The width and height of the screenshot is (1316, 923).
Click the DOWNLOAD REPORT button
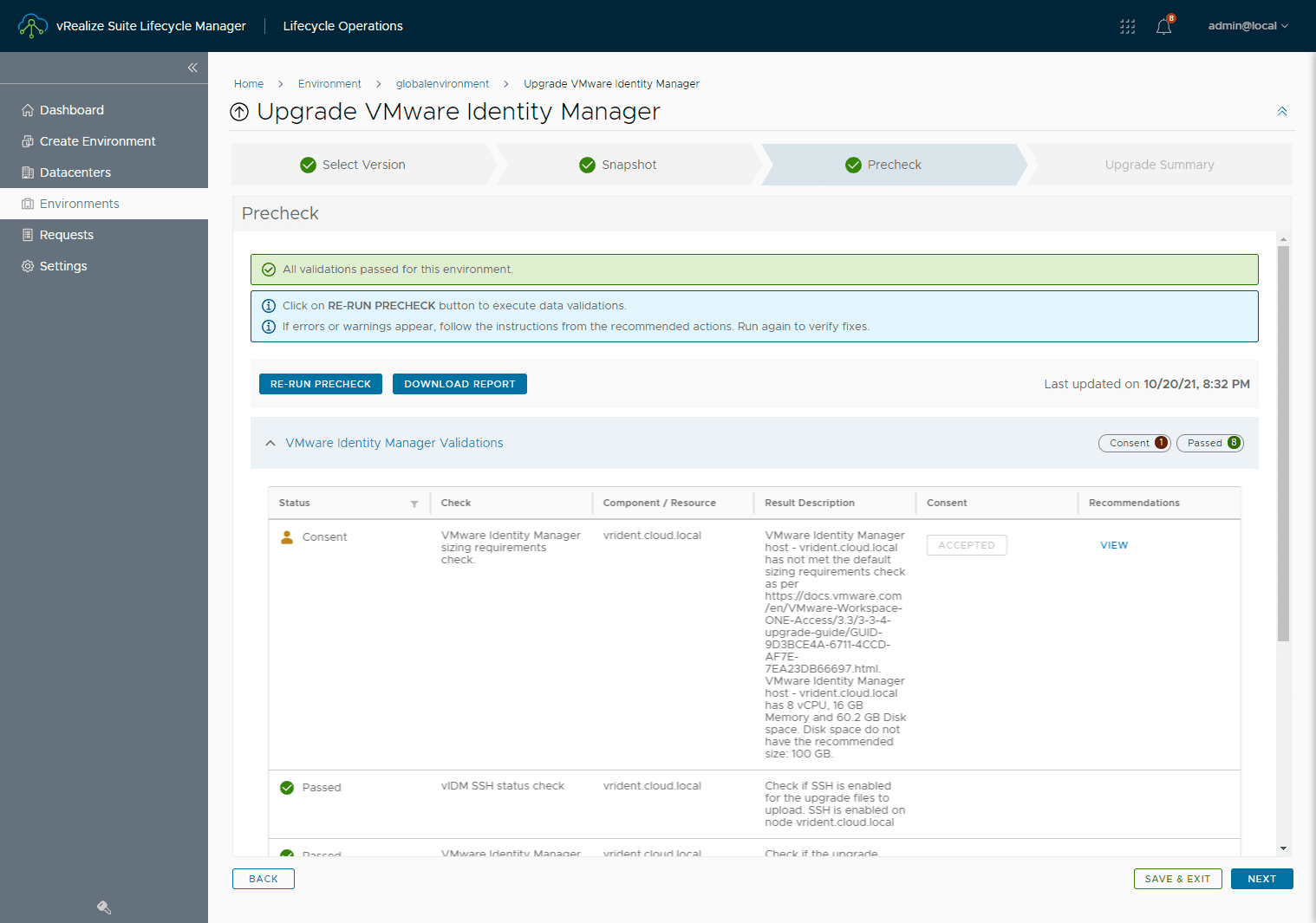459,384
